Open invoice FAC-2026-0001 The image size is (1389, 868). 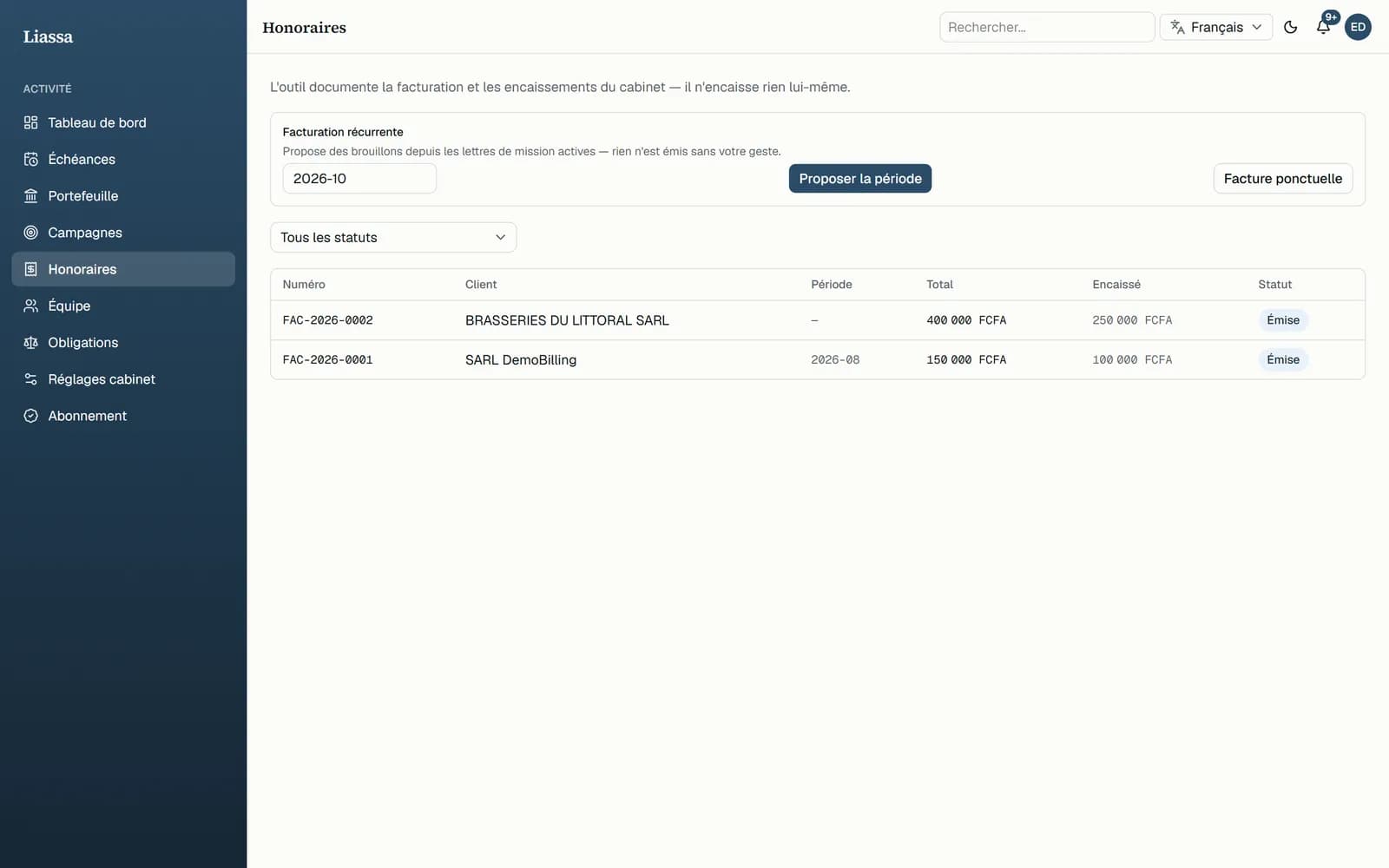[x=328, y=359]
